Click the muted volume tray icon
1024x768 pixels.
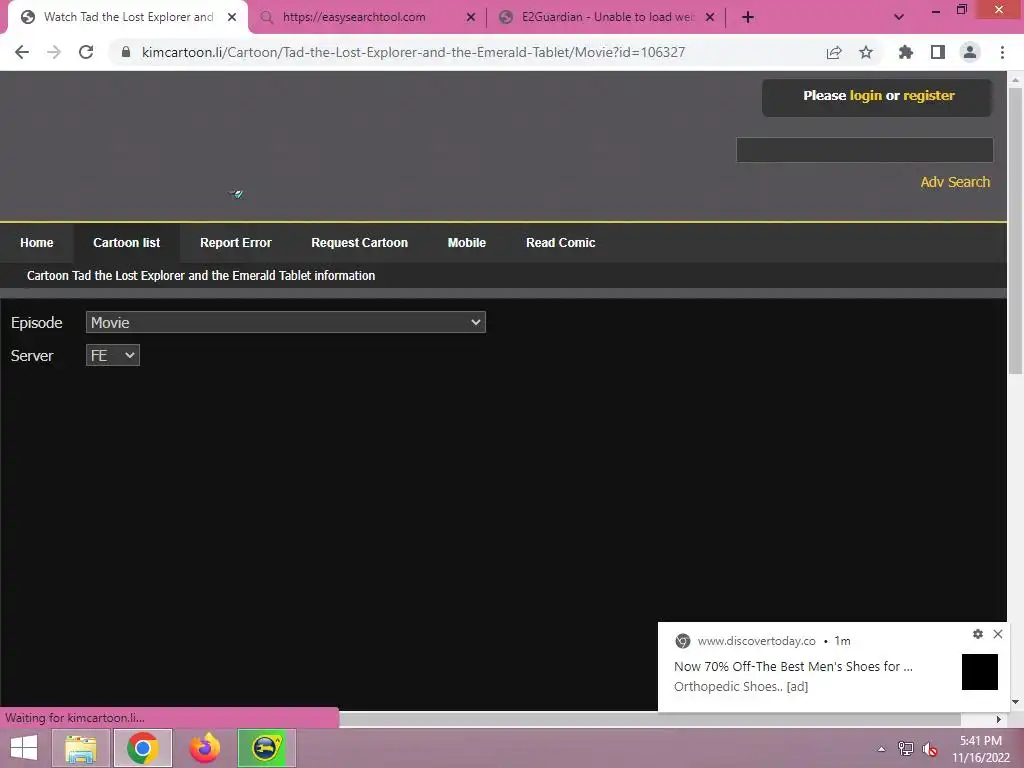pyautogui.click(x=929, y=749)
